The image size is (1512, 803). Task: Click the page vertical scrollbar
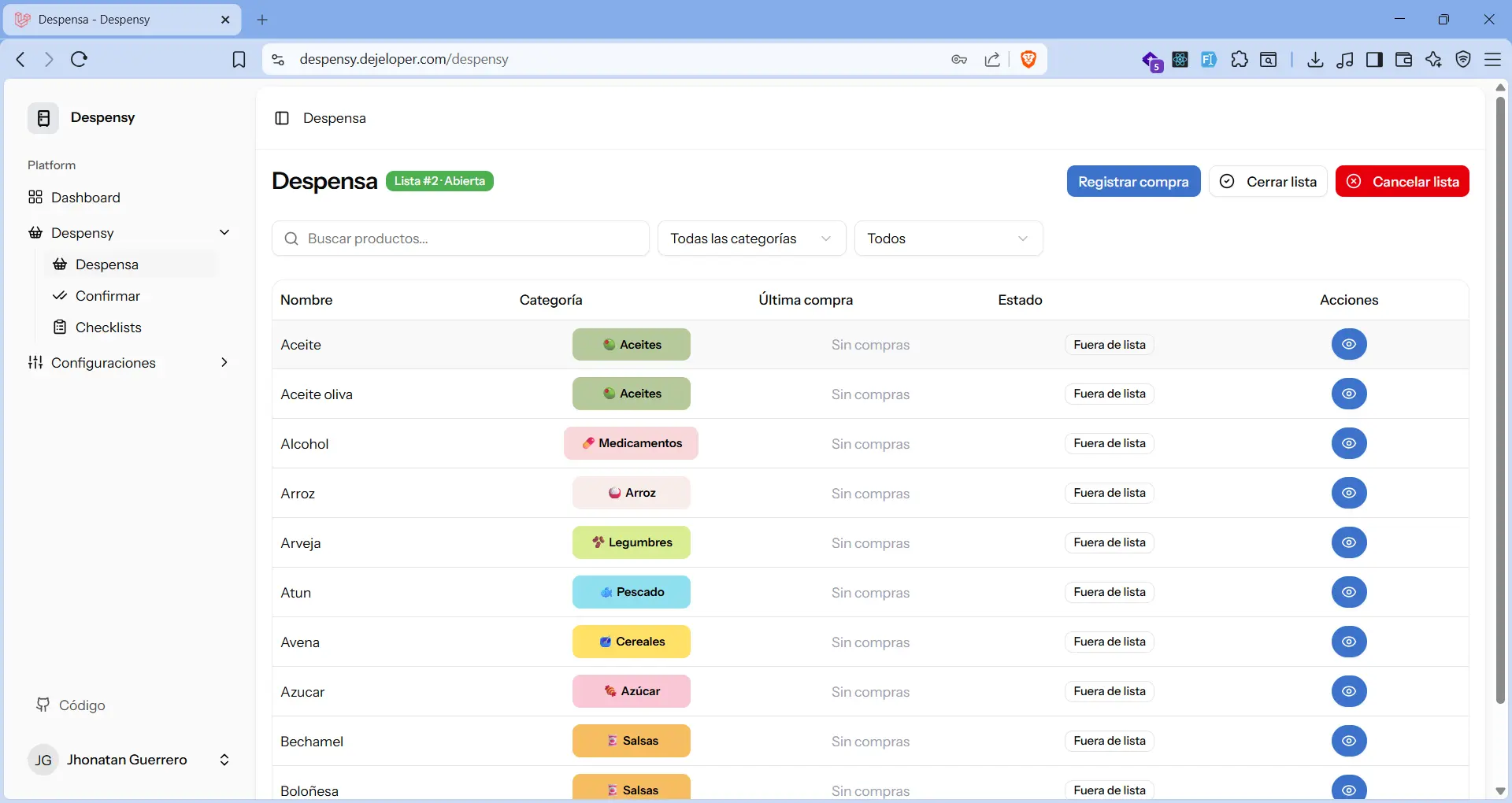click(1500, 401)
